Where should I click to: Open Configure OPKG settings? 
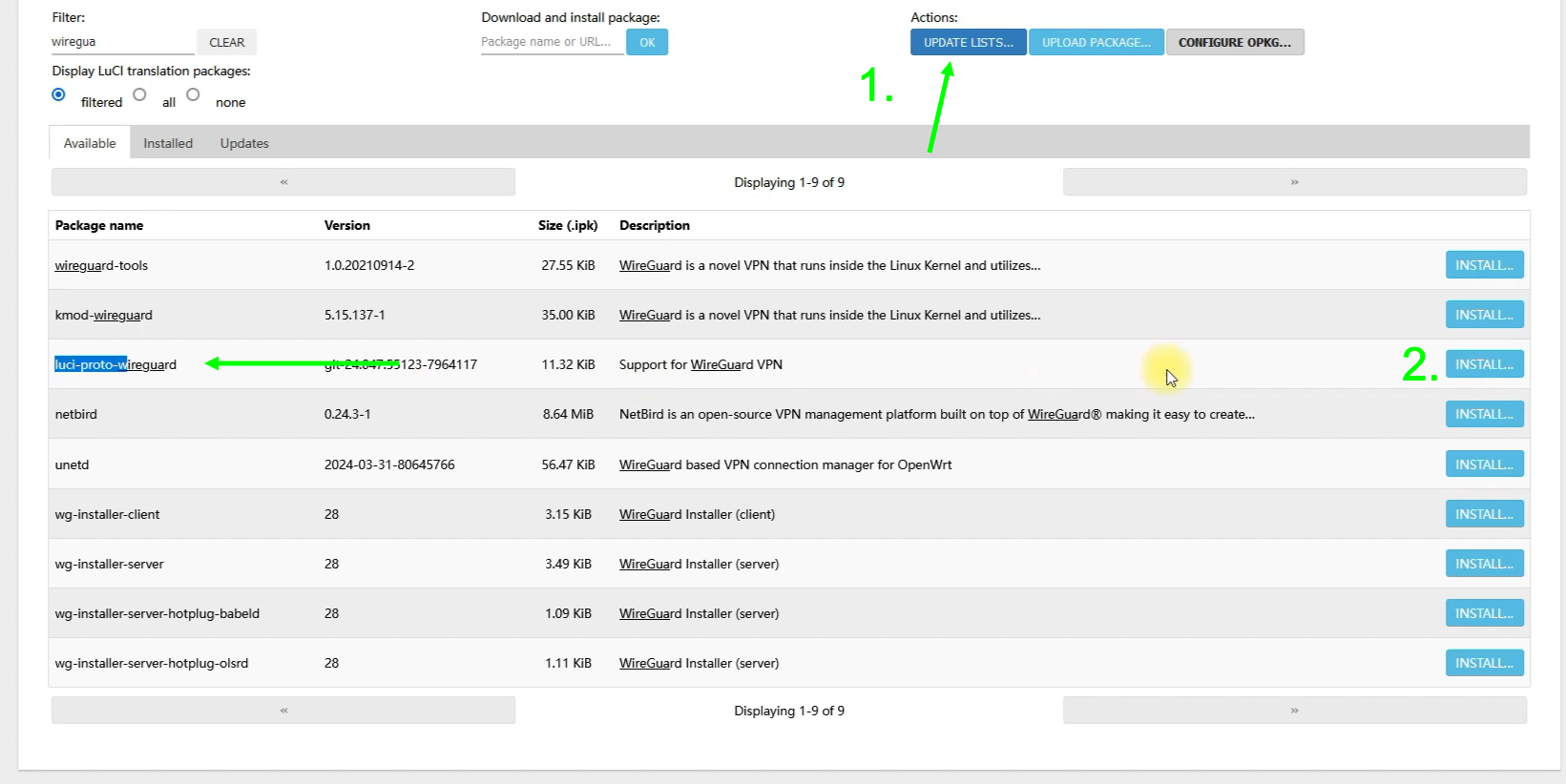[1234, 42]
